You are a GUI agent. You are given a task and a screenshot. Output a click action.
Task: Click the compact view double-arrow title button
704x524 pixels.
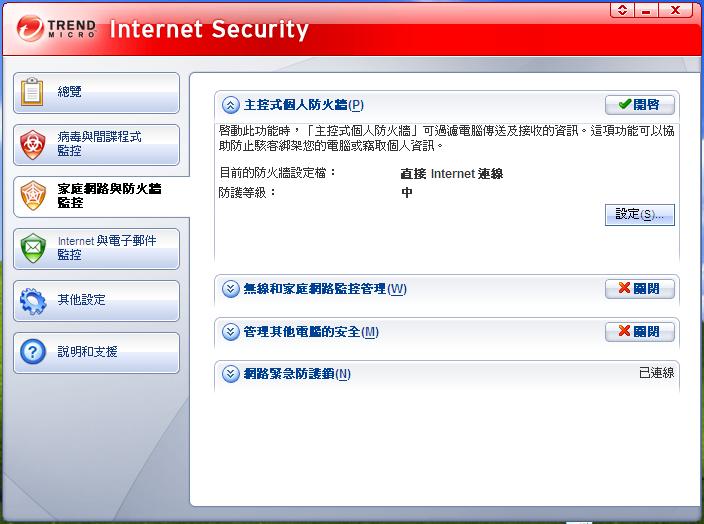622,10
